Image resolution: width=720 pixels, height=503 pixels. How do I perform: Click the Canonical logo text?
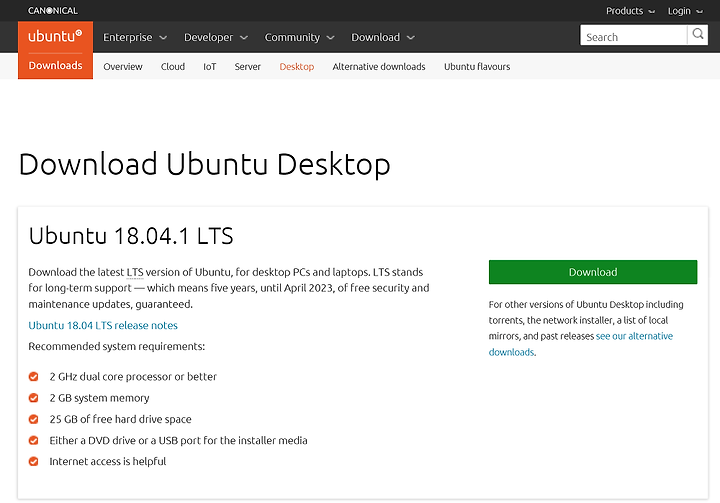(53, 11)
